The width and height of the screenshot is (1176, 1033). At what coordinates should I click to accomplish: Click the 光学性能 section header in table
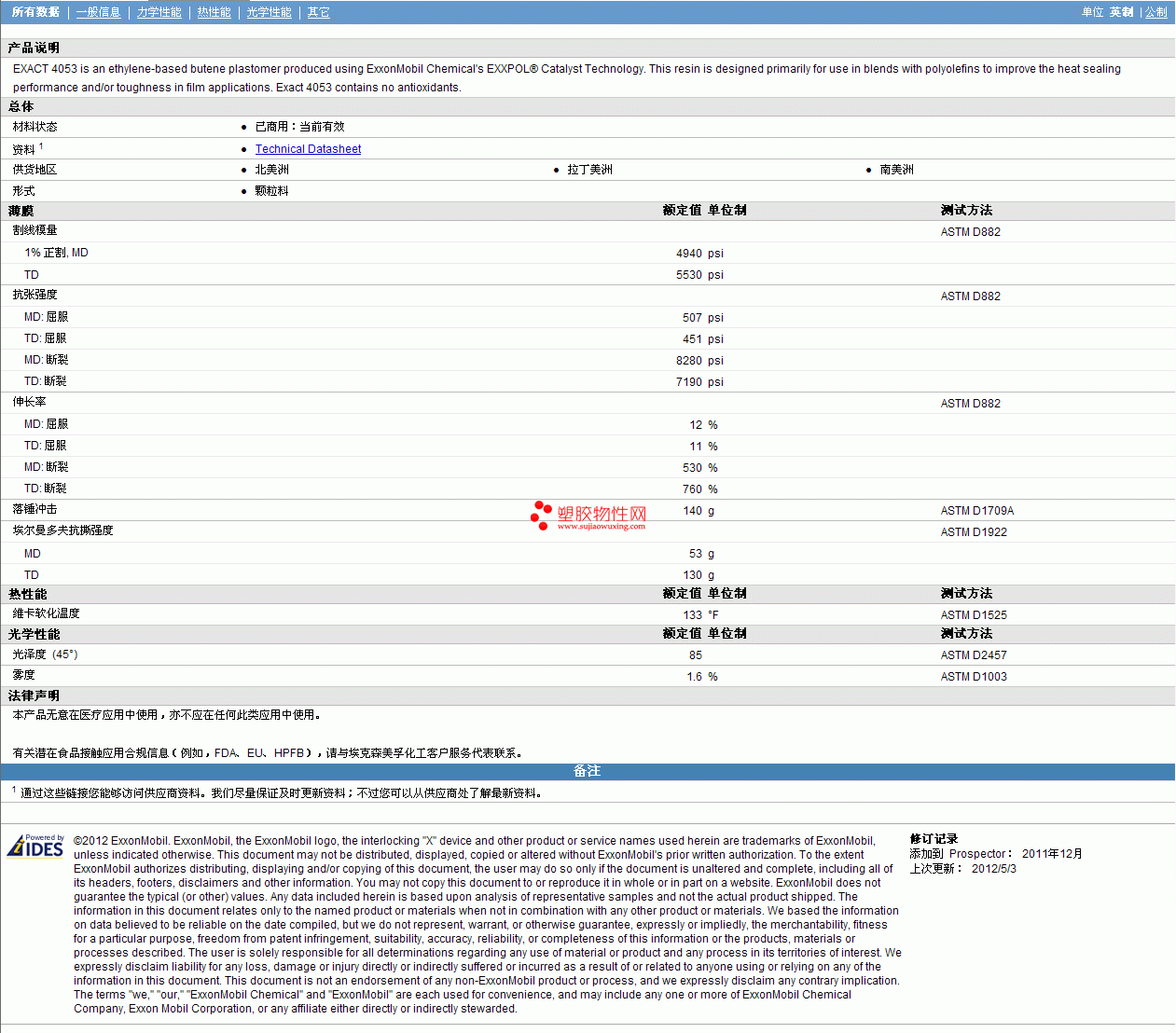tap(34, 634)
